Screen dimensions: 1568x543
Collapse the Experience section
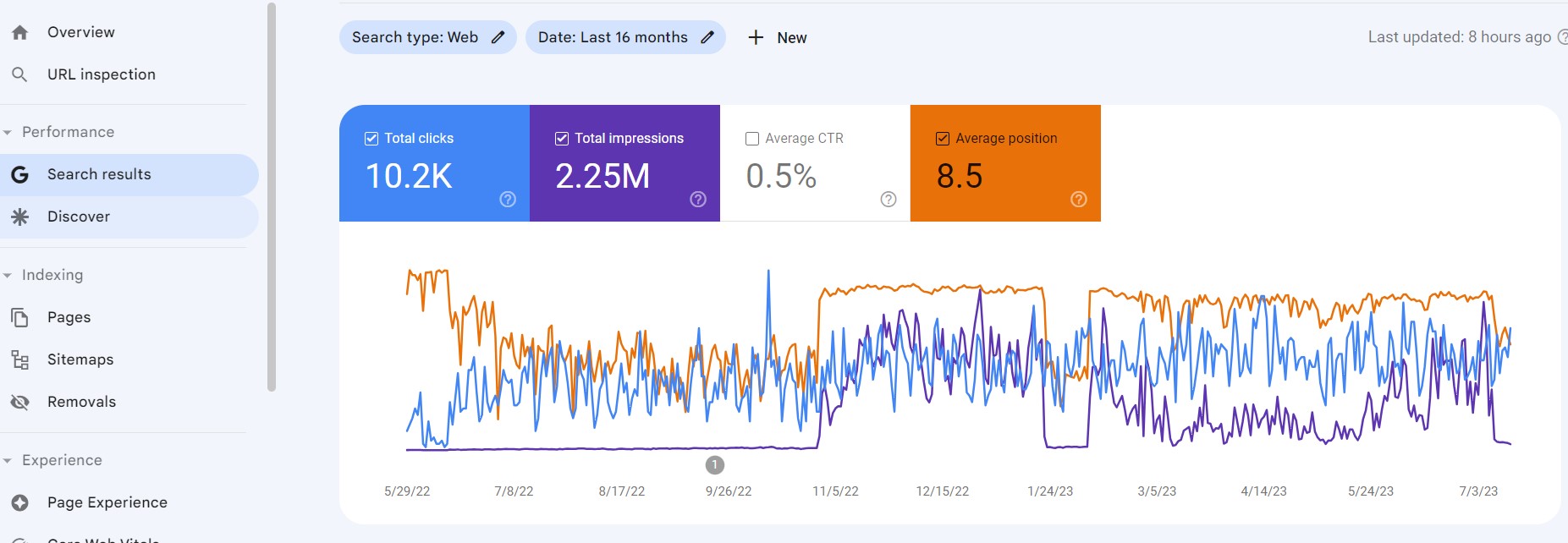point(8,461)
